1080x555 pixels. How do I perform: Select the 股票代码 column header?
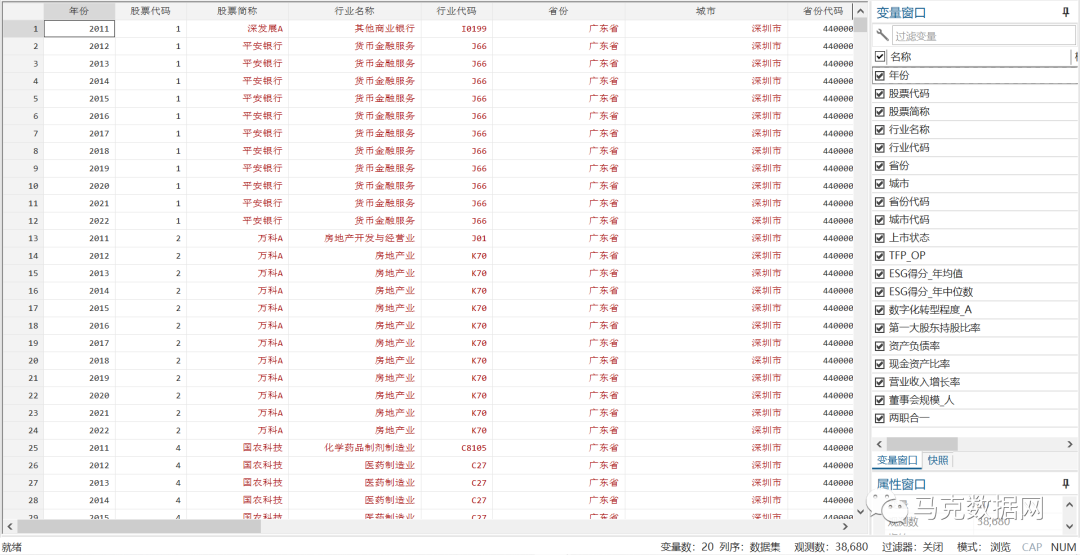tap(150, 11)
